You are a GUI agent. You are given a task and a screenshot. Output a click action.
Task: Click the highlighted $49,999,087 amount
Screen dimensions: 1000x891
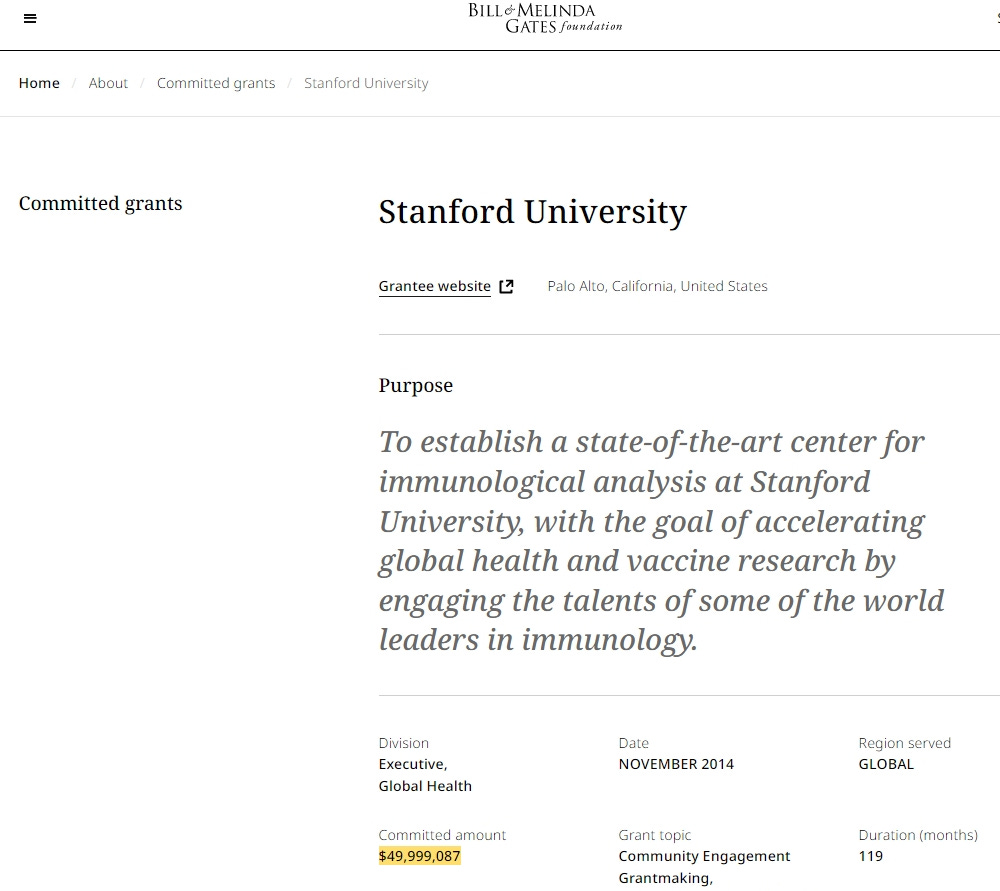[x=420, y=856]
